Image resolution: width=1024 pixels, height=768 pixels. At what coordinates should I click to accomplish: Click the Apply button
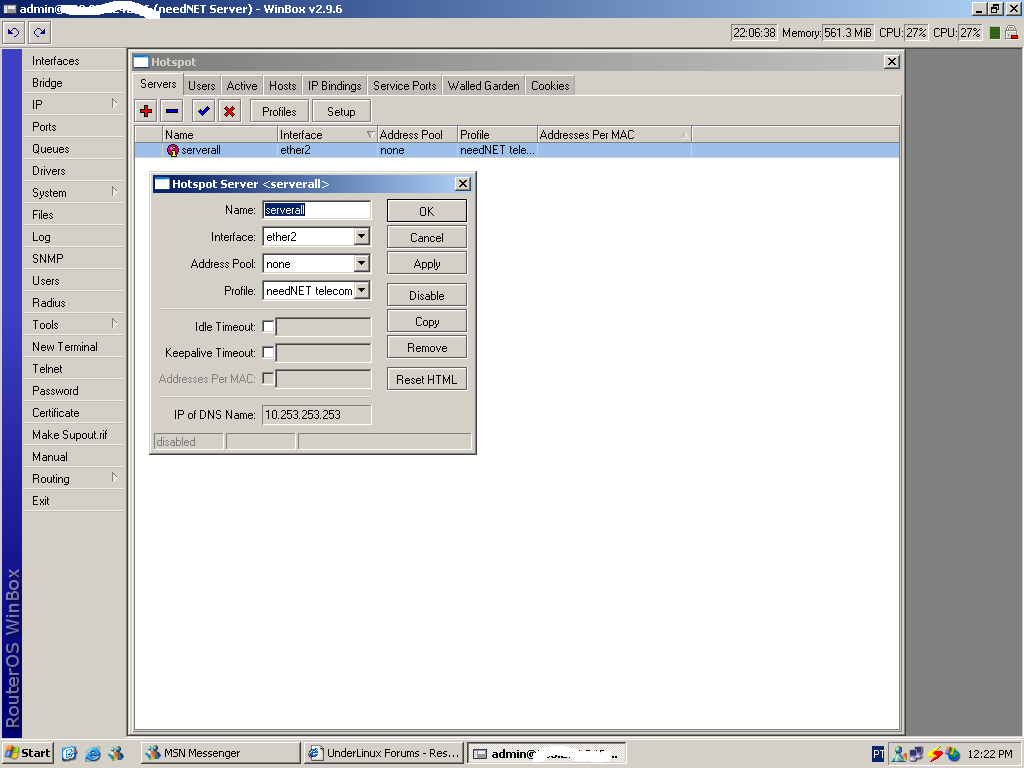tap(426, 264)
